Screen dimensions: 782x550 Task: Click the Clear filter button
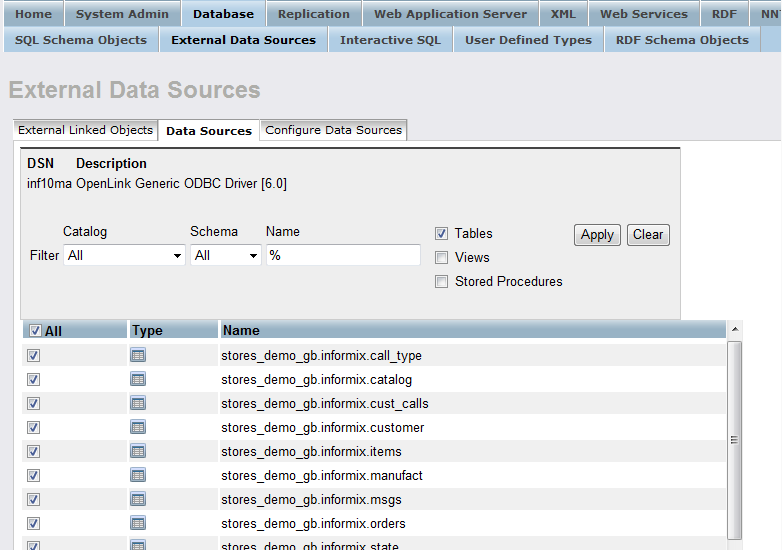coord(648,234)
